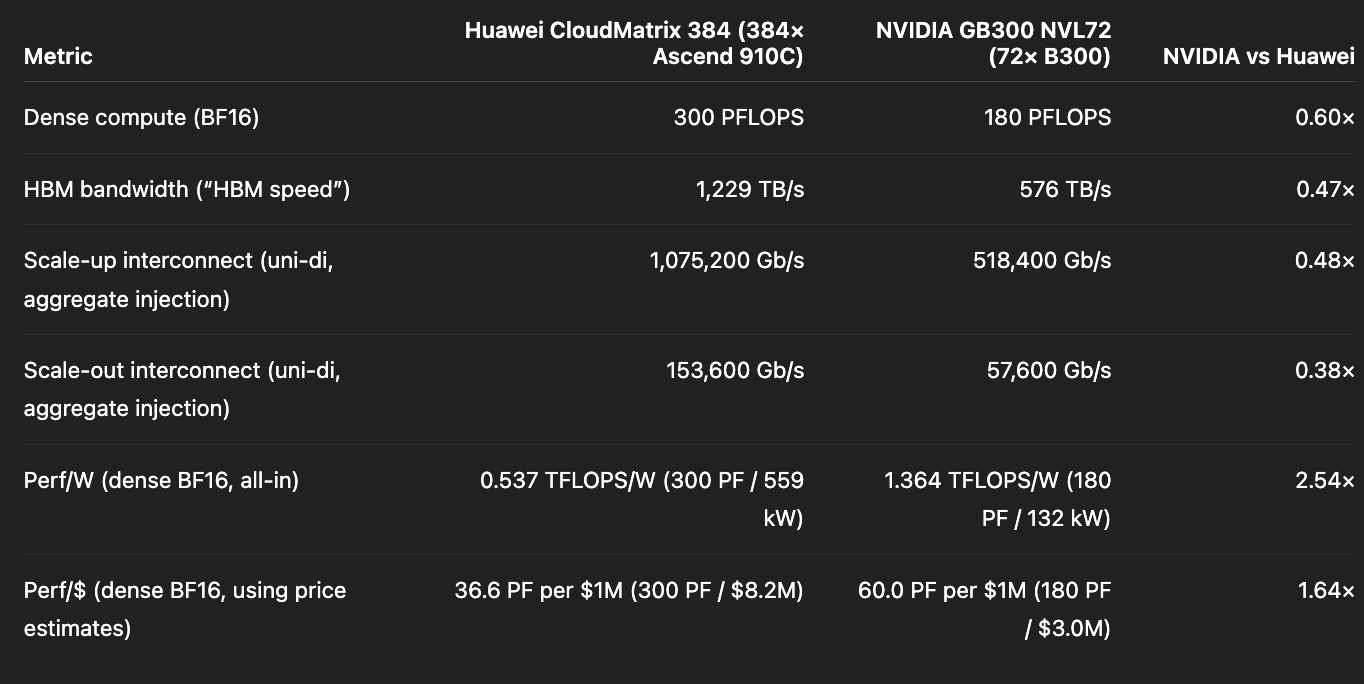Select the Perf/W row label
The width and height of the screenshot is (1364, 684).
(x=161, y=480)
